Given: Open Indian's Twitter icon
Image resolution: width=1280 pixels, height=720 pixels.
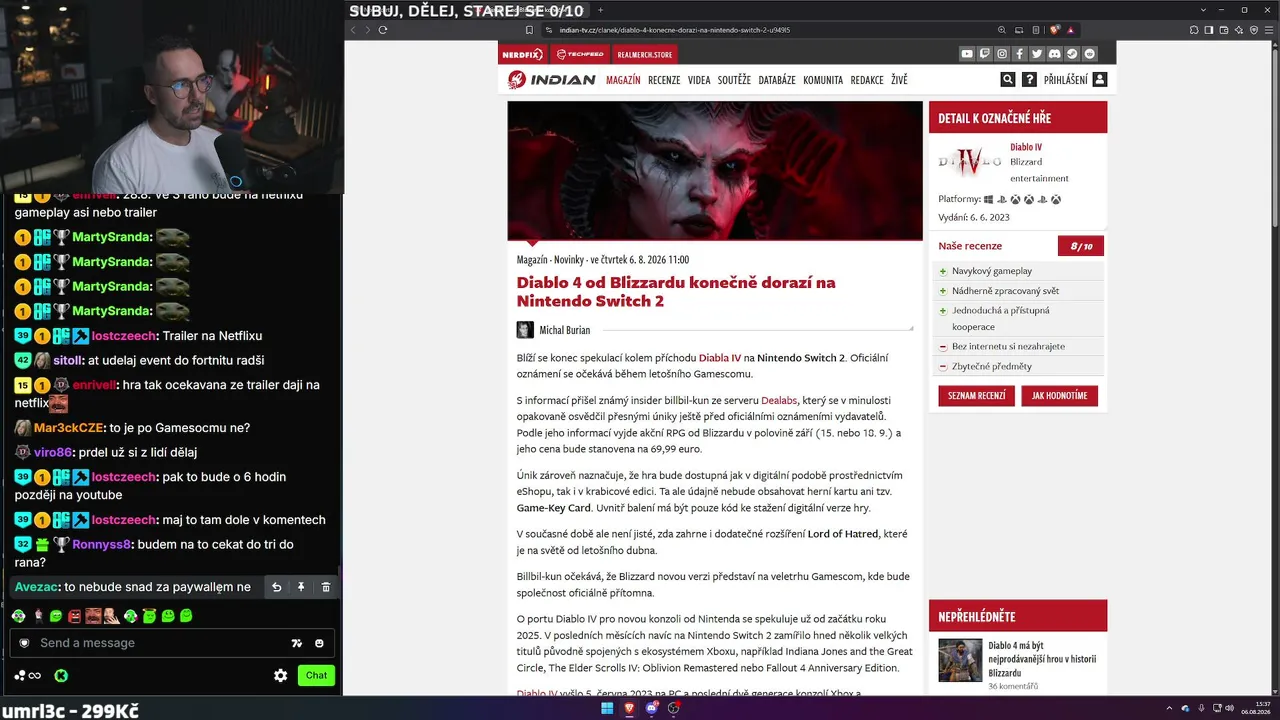Looking at the screenshot, I should point(1037,54).
